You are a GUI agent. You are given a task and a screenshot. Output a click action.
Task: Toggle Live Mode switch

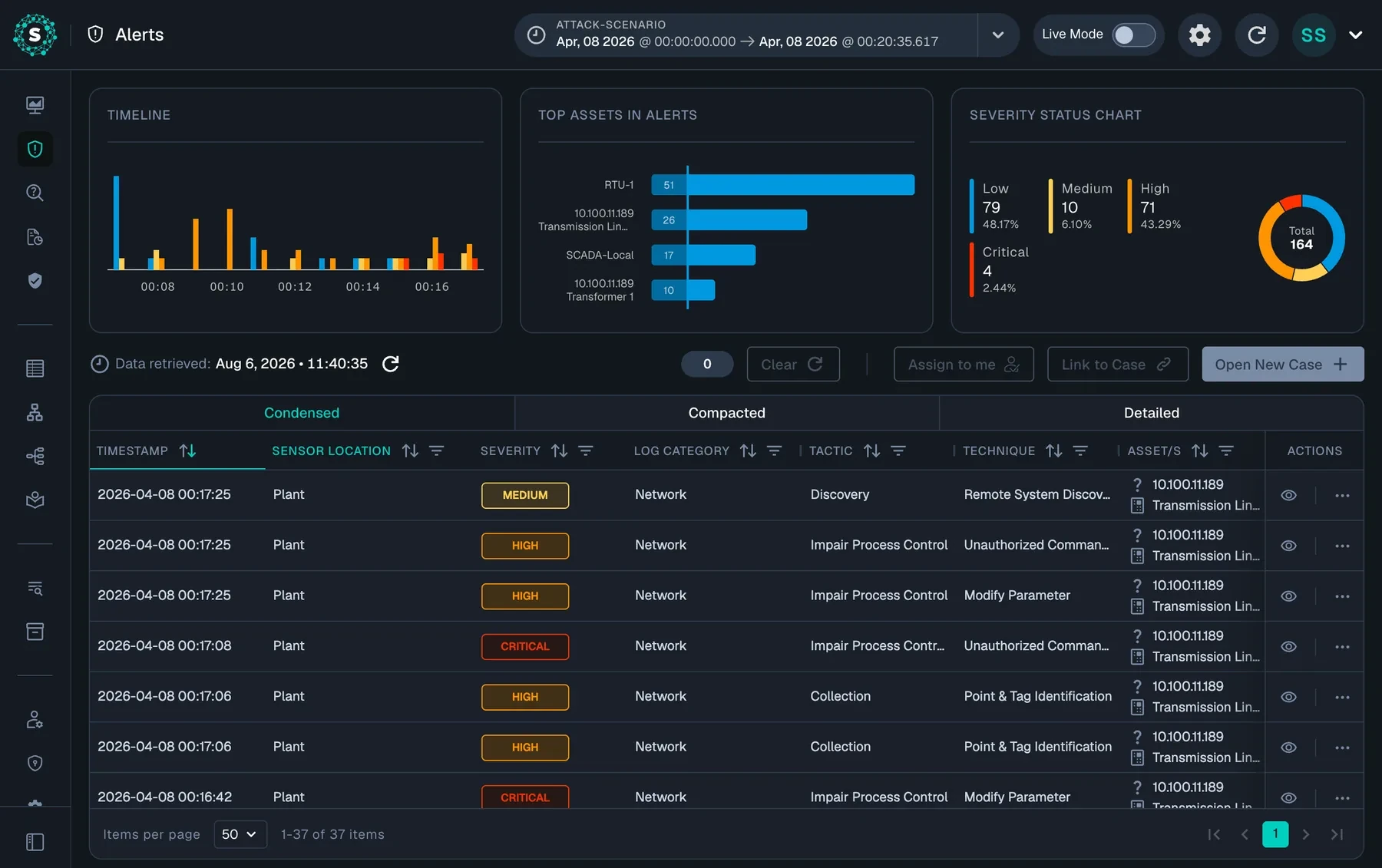coord(1133,35)
